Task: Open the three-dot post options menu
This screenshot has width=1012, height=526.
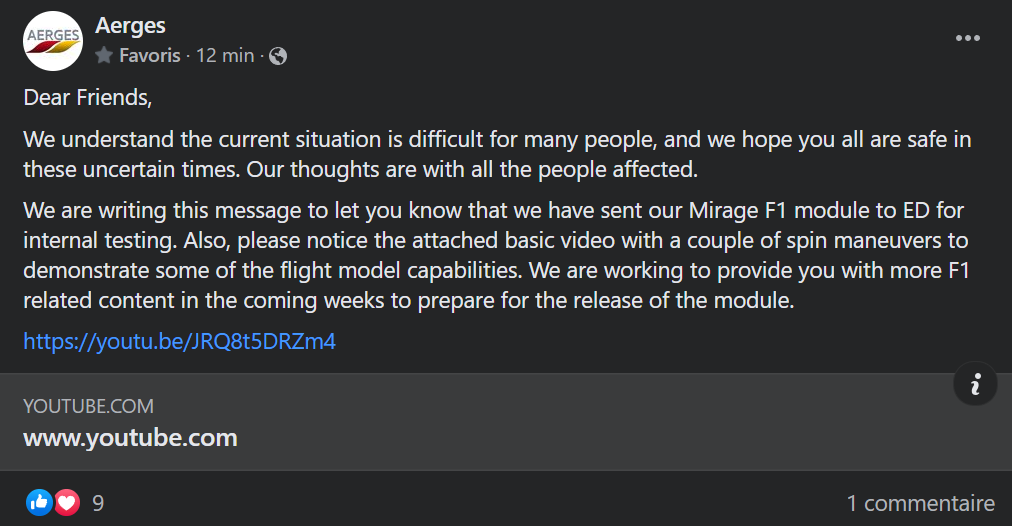Action: tap(967, 38)
